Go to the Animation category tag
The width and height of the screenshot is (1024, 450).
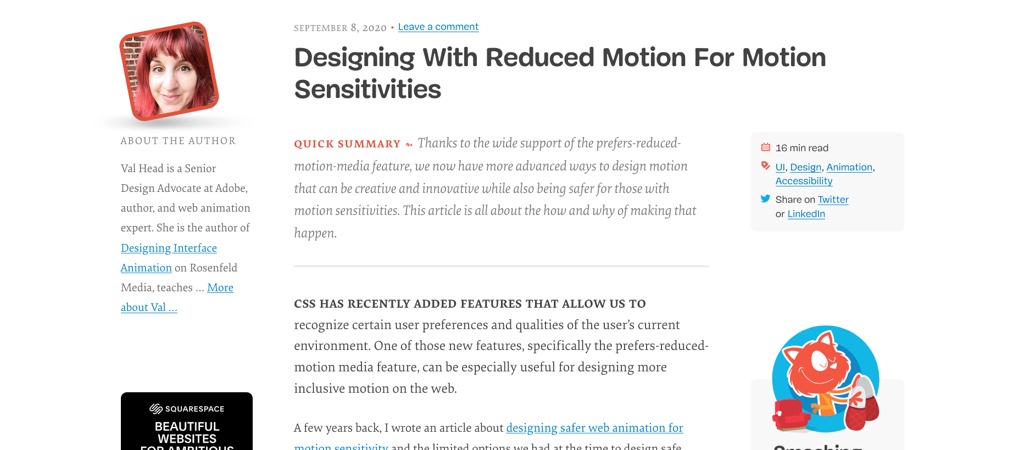tap(849, 167)
